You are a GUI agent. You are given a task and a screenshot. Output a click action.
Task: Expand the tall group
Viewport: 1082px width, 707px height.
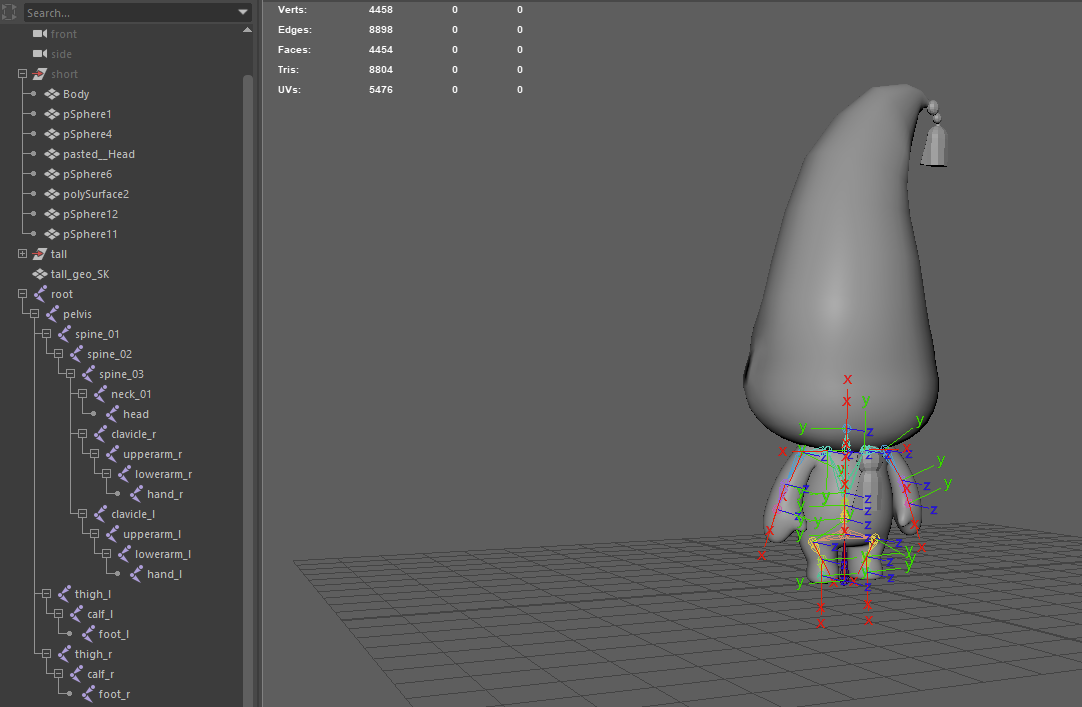pyautogui.click(x=22, y=254)
